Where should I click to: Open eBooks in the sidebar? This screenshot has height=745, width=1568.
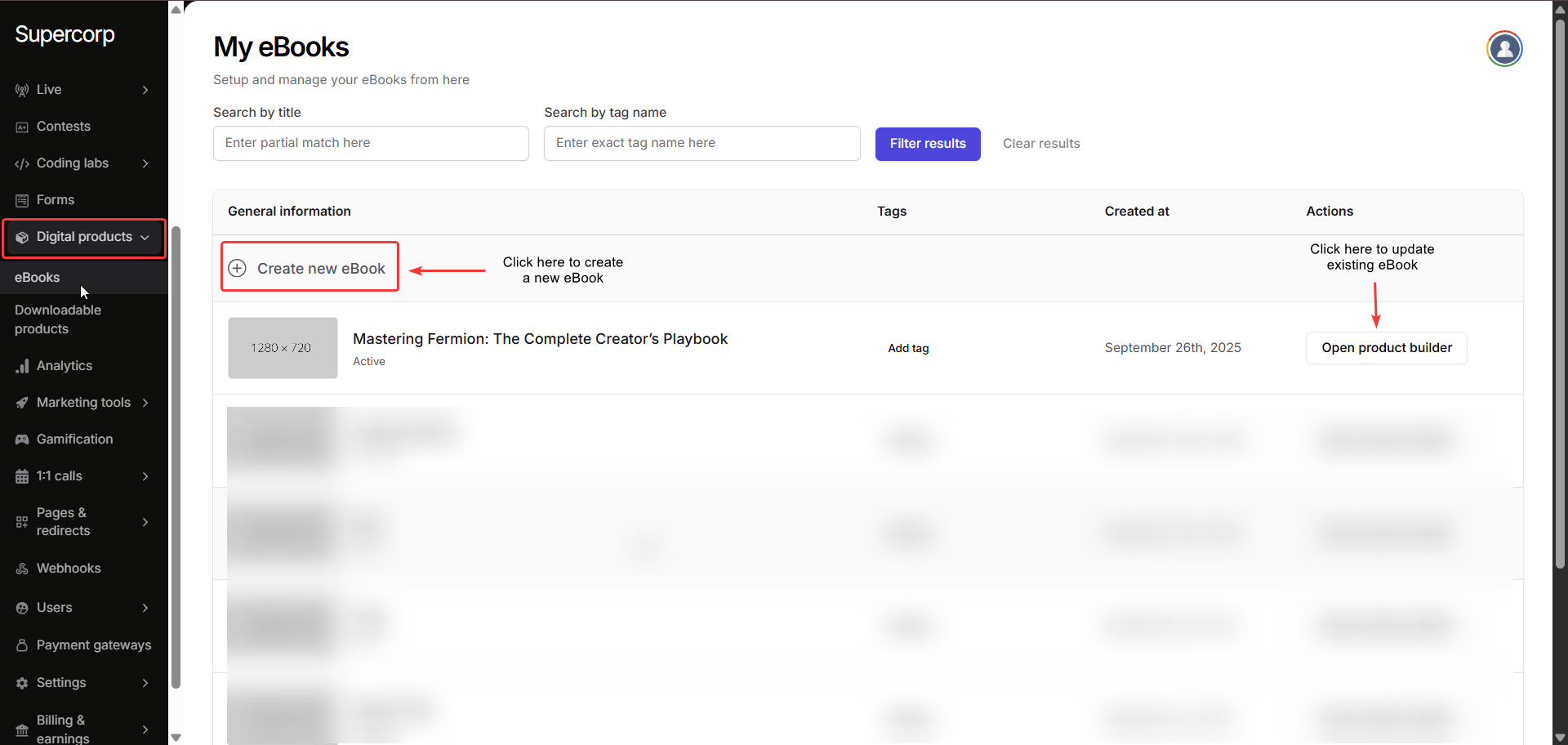point(38,278)
